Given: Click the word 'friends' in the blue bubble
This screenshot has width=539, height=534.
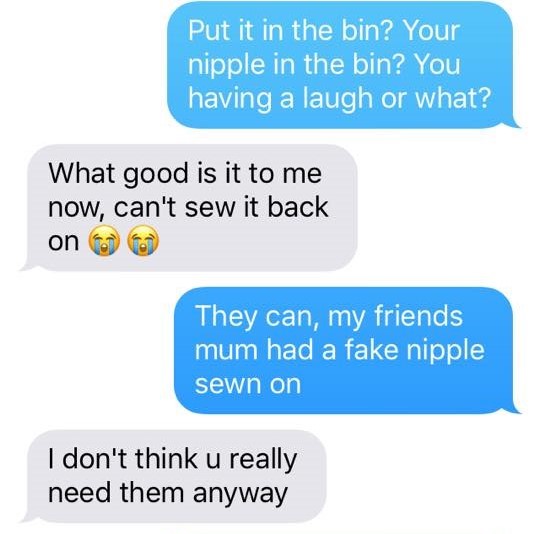Looking at the screenshot, I should [418, 316].
